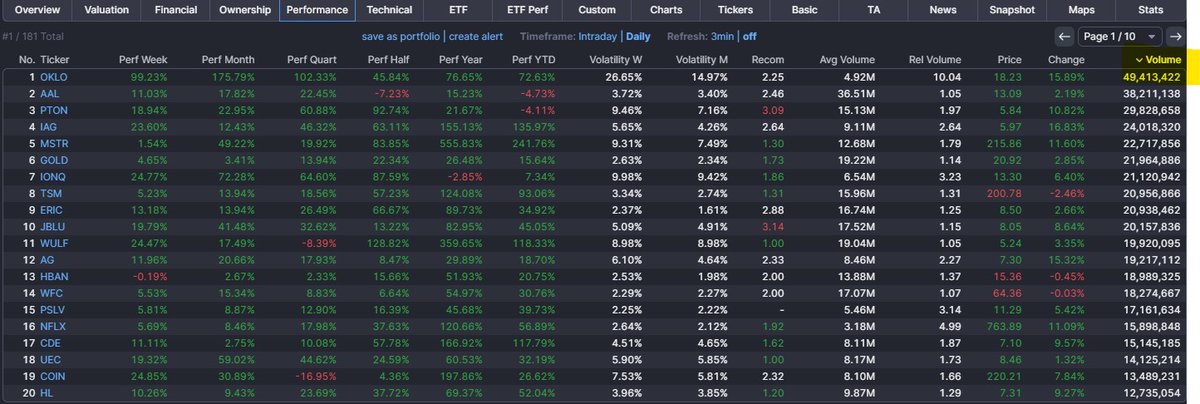Switch to the Ownership tab
Screen dimensions: 1200x404
[245, 11]
